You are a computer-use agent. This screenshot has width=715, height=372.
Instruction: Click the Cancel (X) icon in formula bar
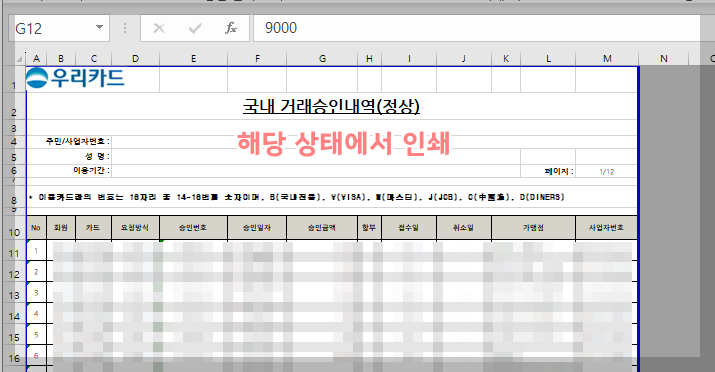(x=159, y=28)
